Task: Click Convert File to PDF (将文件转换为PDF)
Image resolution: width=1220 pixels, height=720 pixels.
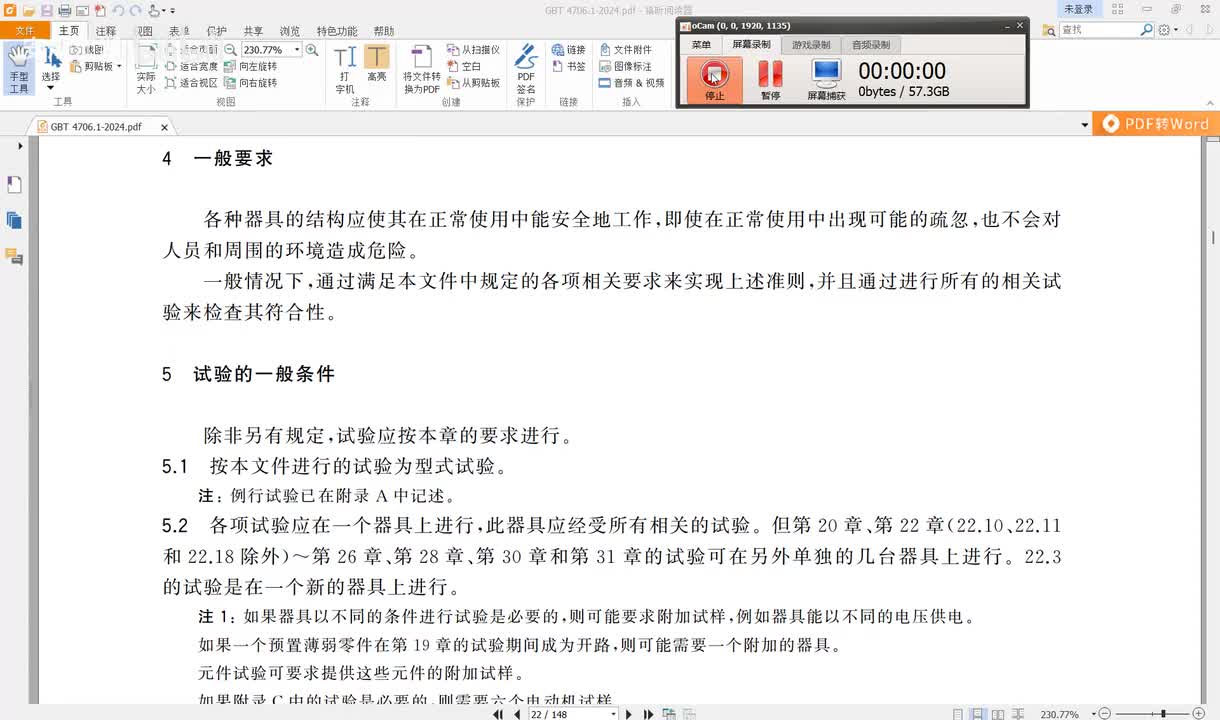Action: pos(422,69)
